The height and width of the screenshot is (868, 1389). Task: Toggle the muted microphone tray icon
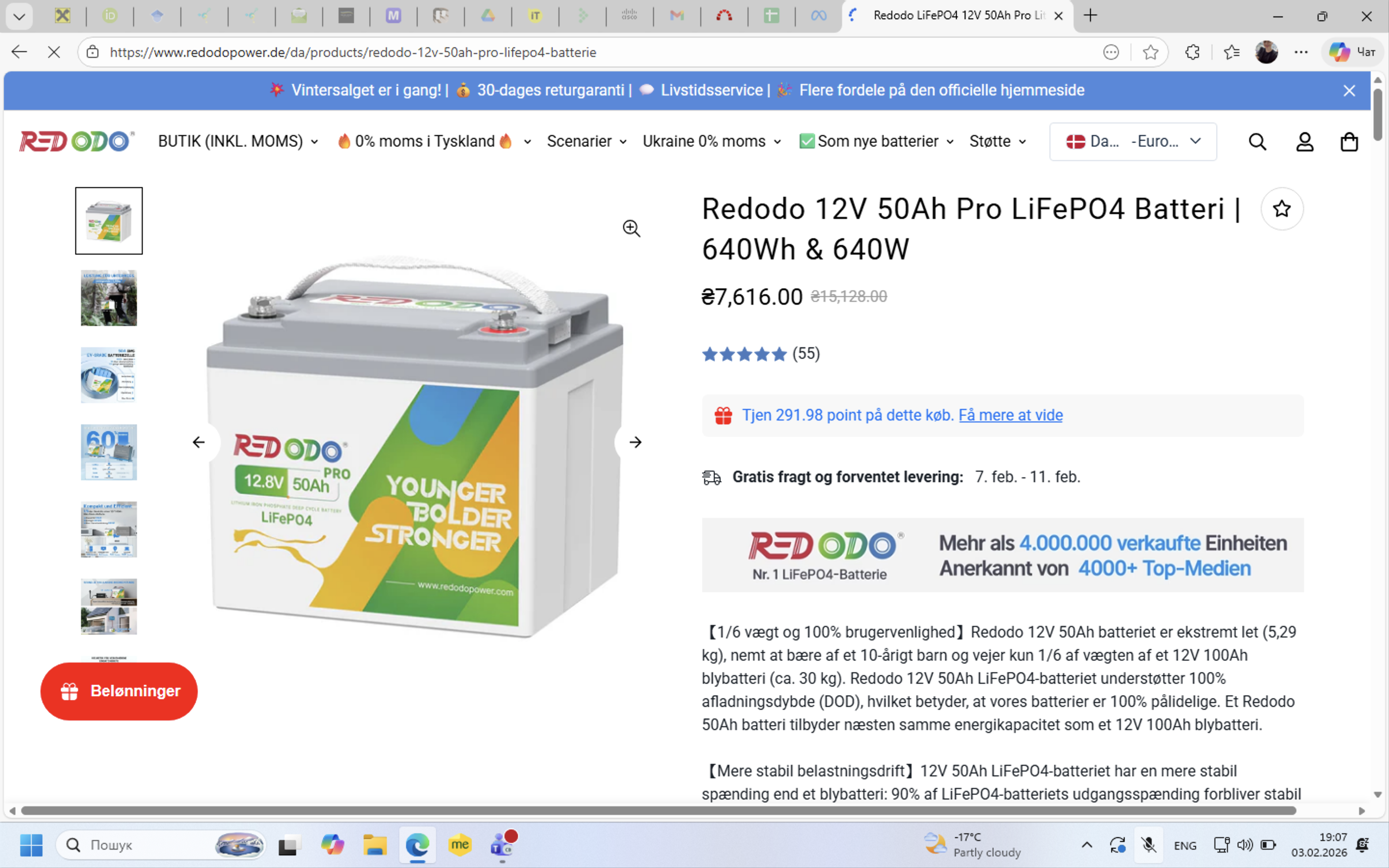(1148, 844)
